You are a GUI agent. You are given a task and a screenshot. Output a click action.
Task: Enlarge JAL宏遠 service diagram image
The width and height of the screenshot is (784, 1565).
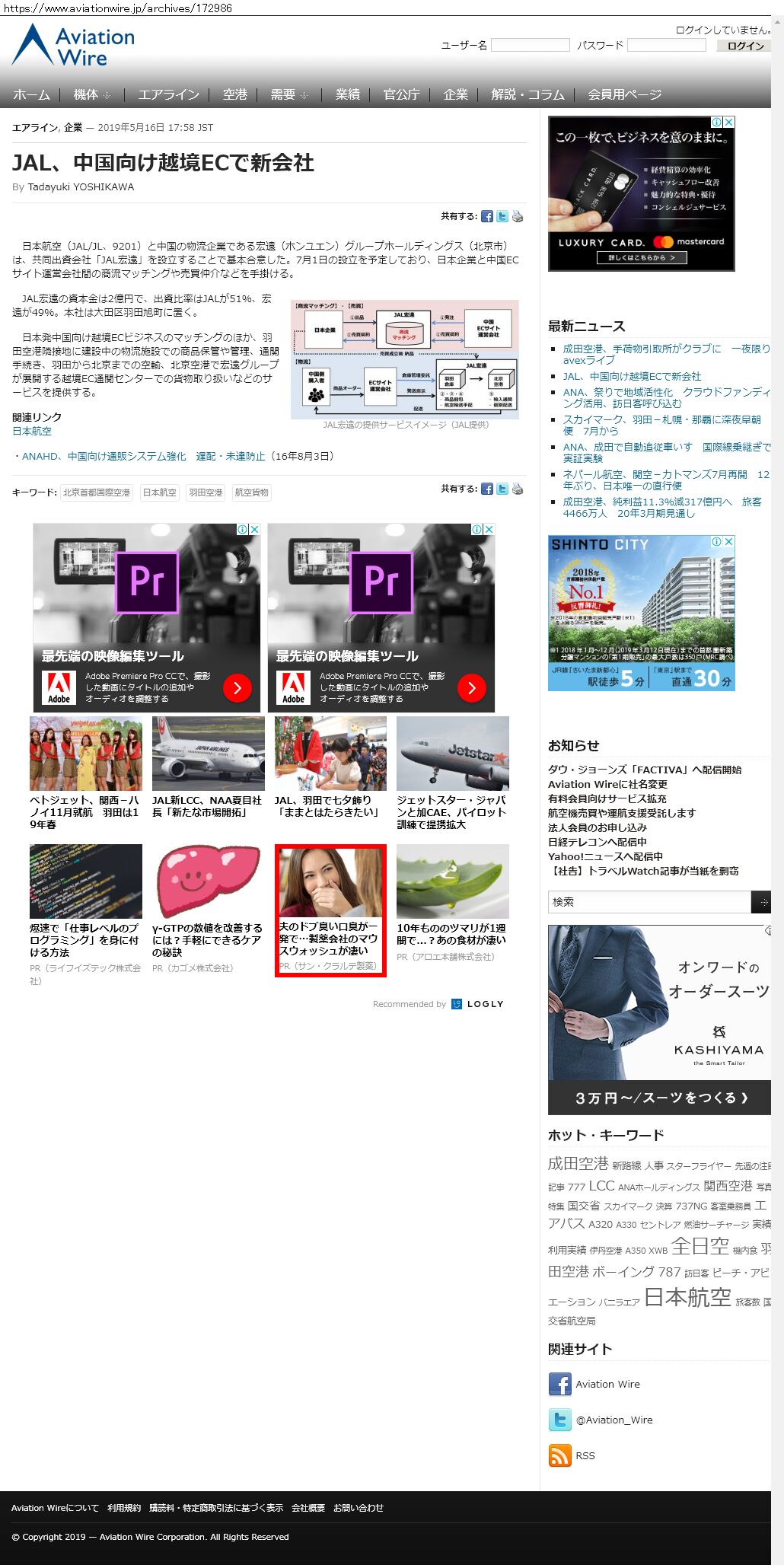[x=405, y=359]
